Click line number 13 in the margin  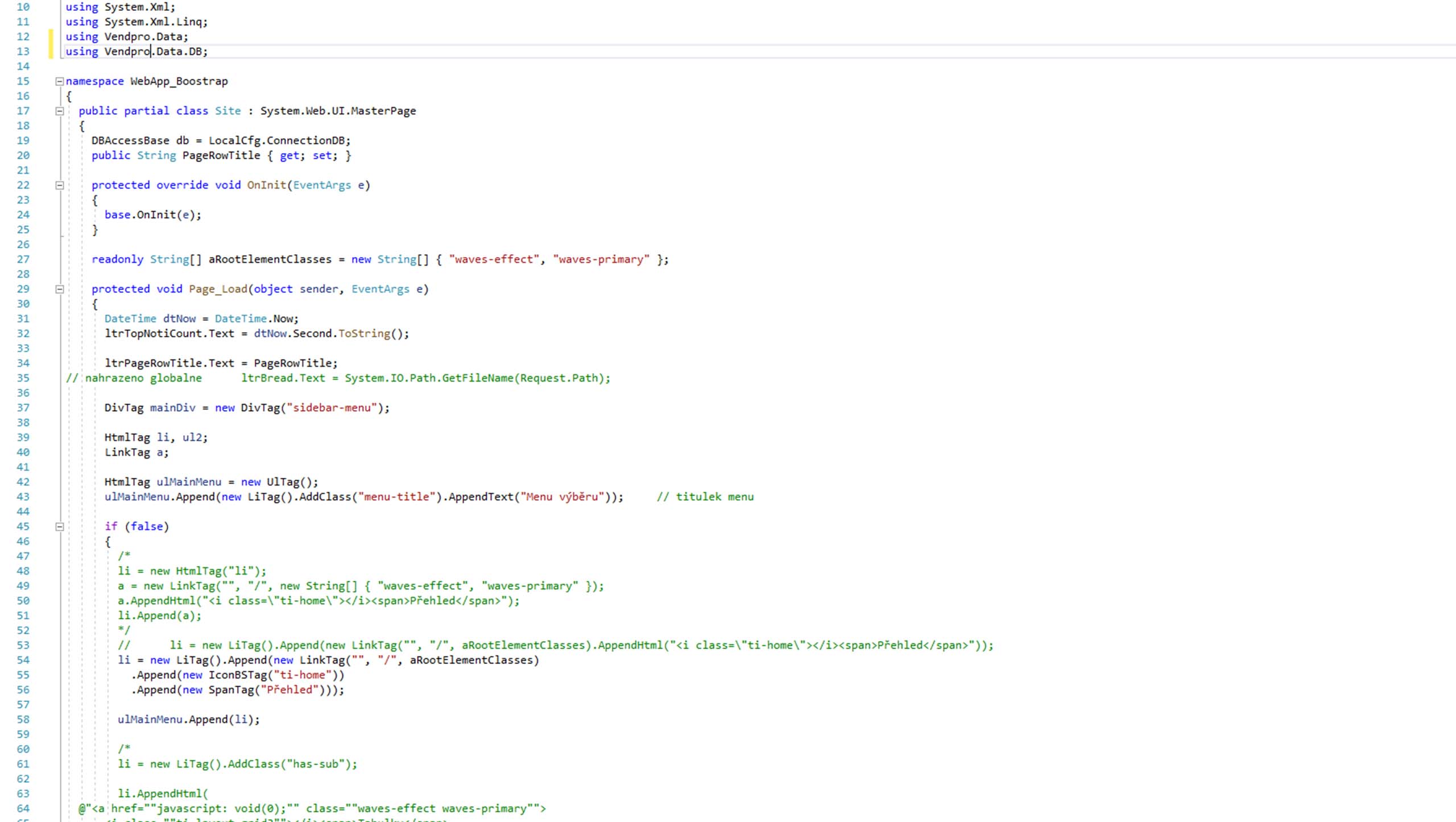coord(23,52)
